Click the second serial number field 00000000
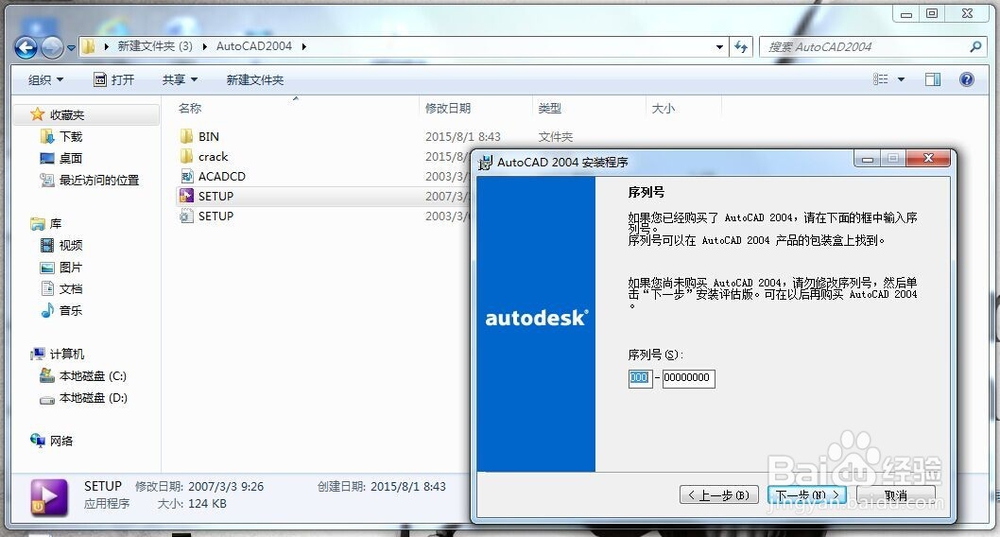Viewport: 1000px width, 537px height. [x=688, y=378]
